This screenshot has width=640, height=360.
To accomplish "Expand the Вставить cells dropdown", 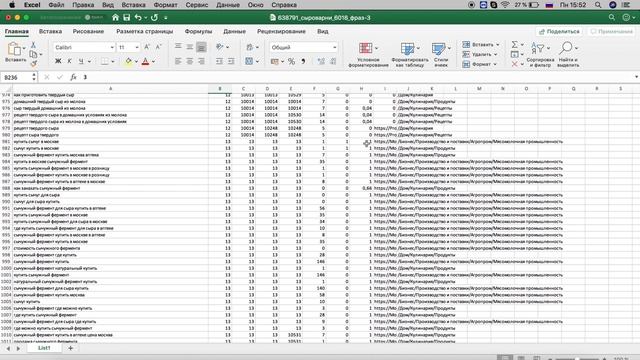I will [x=498, y=44].
